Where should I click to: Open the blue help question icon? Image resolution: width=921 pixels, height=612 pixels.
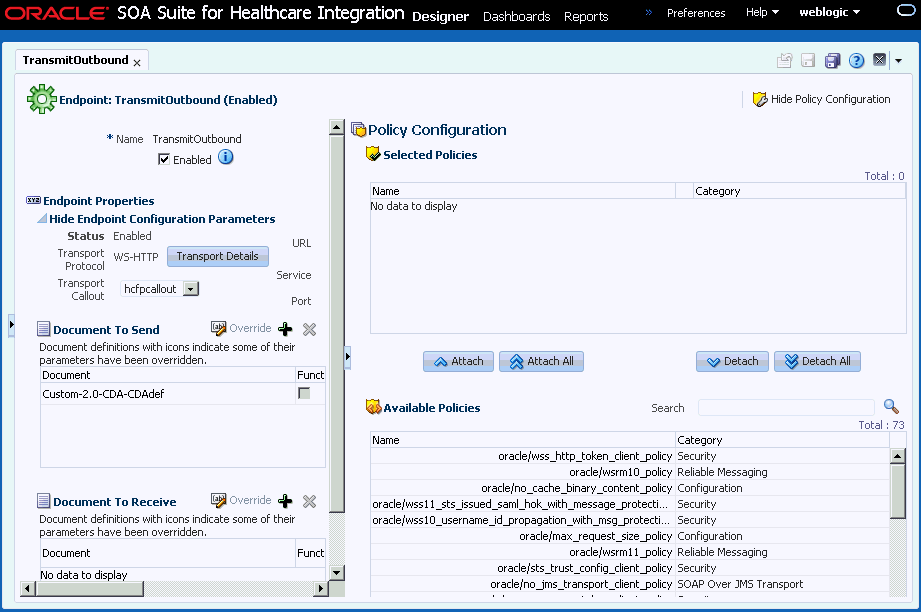[856, 60]
